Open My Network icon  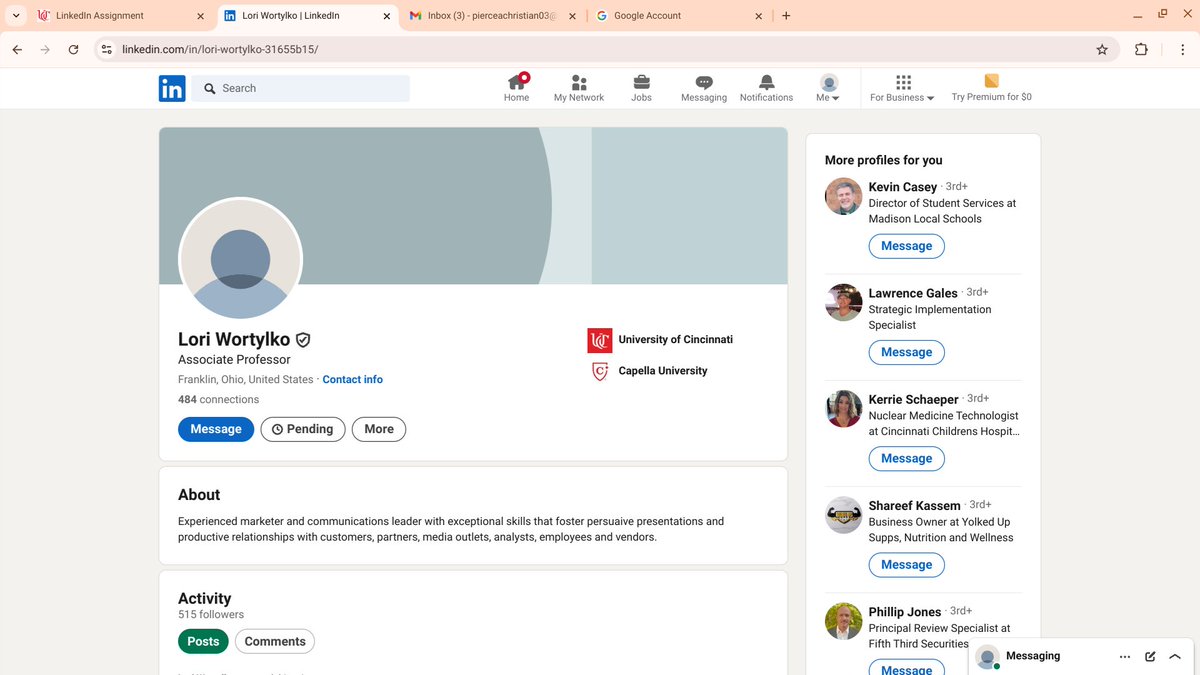[x=579, y=88]
